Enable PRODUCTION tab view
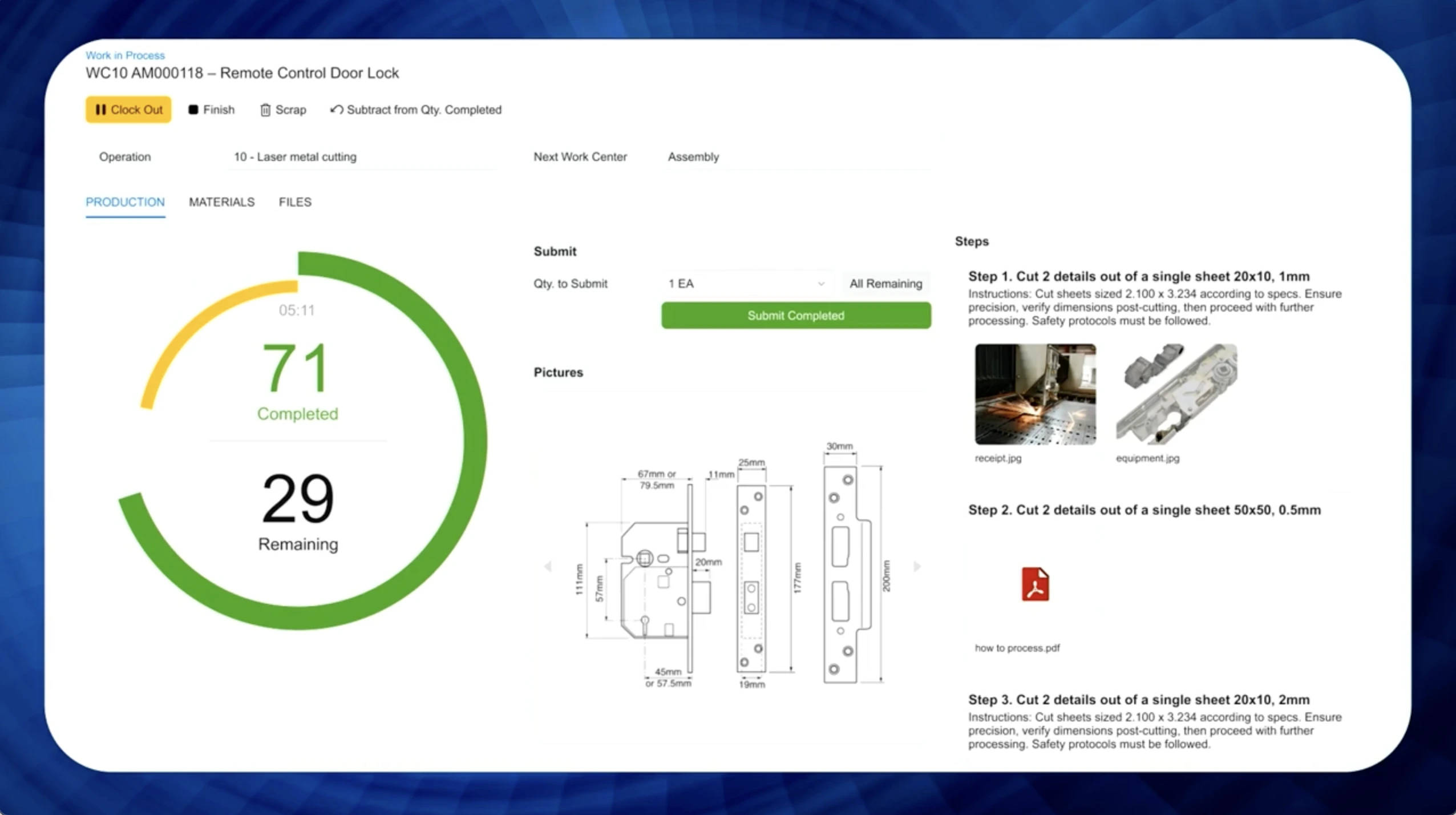Image resolution: width=1456 pixels, height=815 pixels. point(125,202)
